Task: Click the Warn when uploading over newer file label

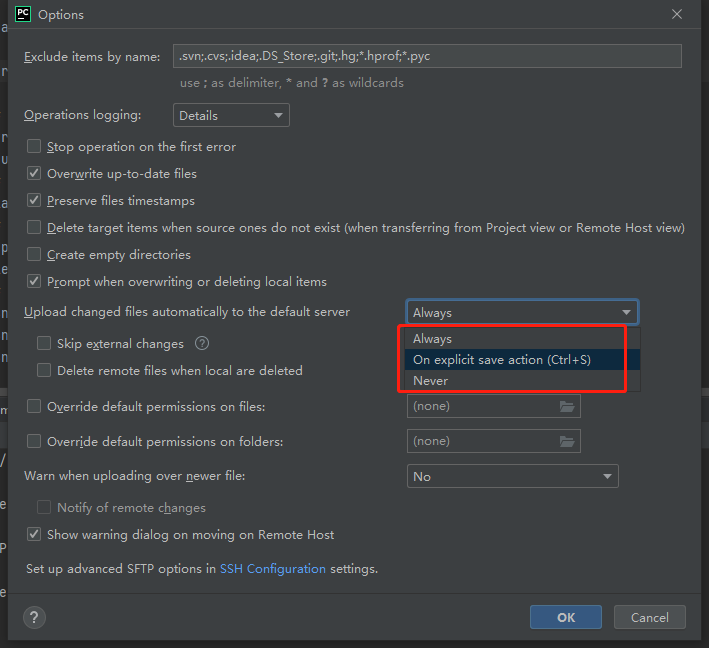Action: coord(135,476)
